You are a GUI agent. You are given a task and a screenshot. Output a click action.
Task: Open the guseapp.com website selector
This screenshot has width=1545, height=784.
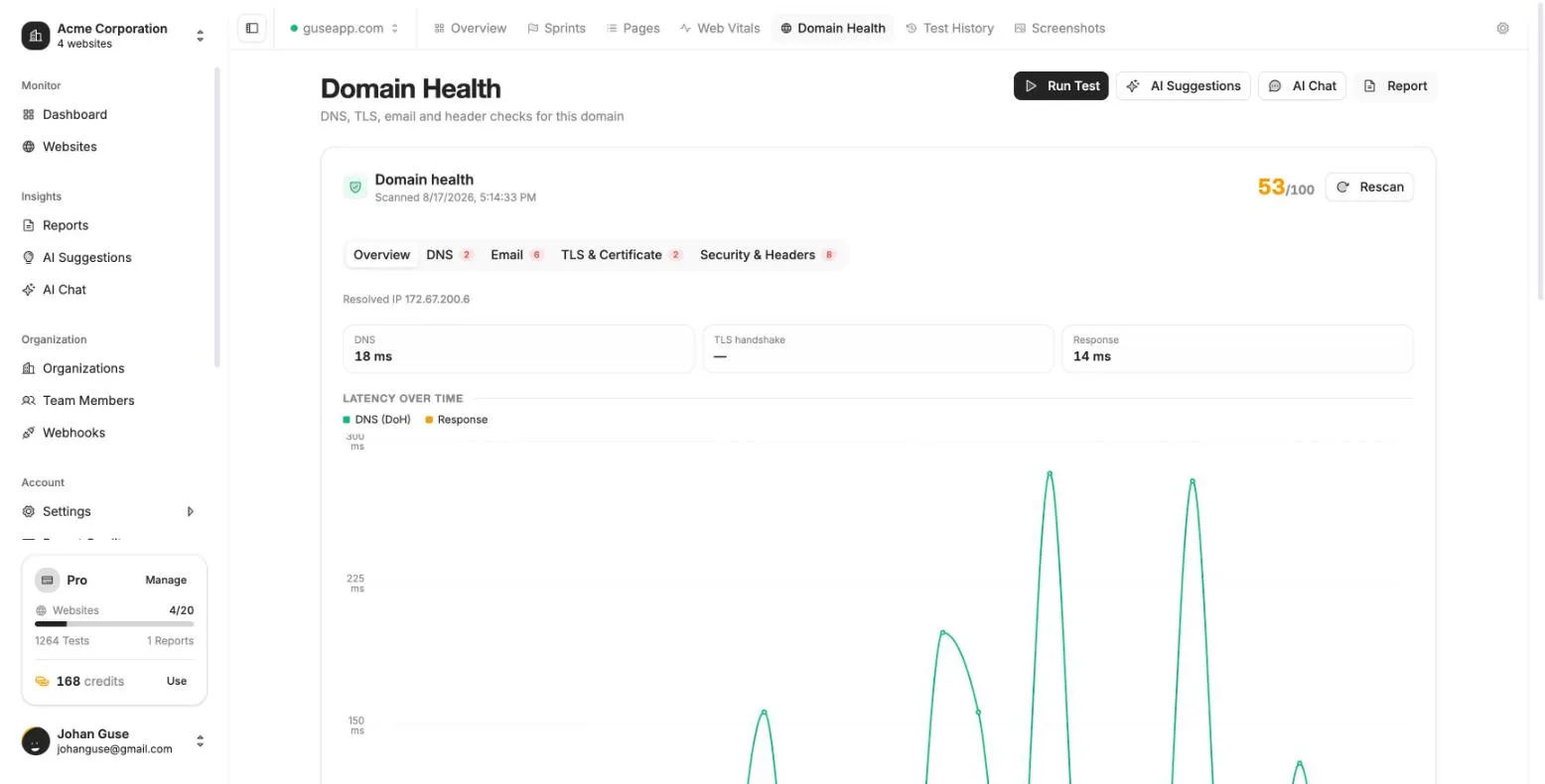point(345,28)
